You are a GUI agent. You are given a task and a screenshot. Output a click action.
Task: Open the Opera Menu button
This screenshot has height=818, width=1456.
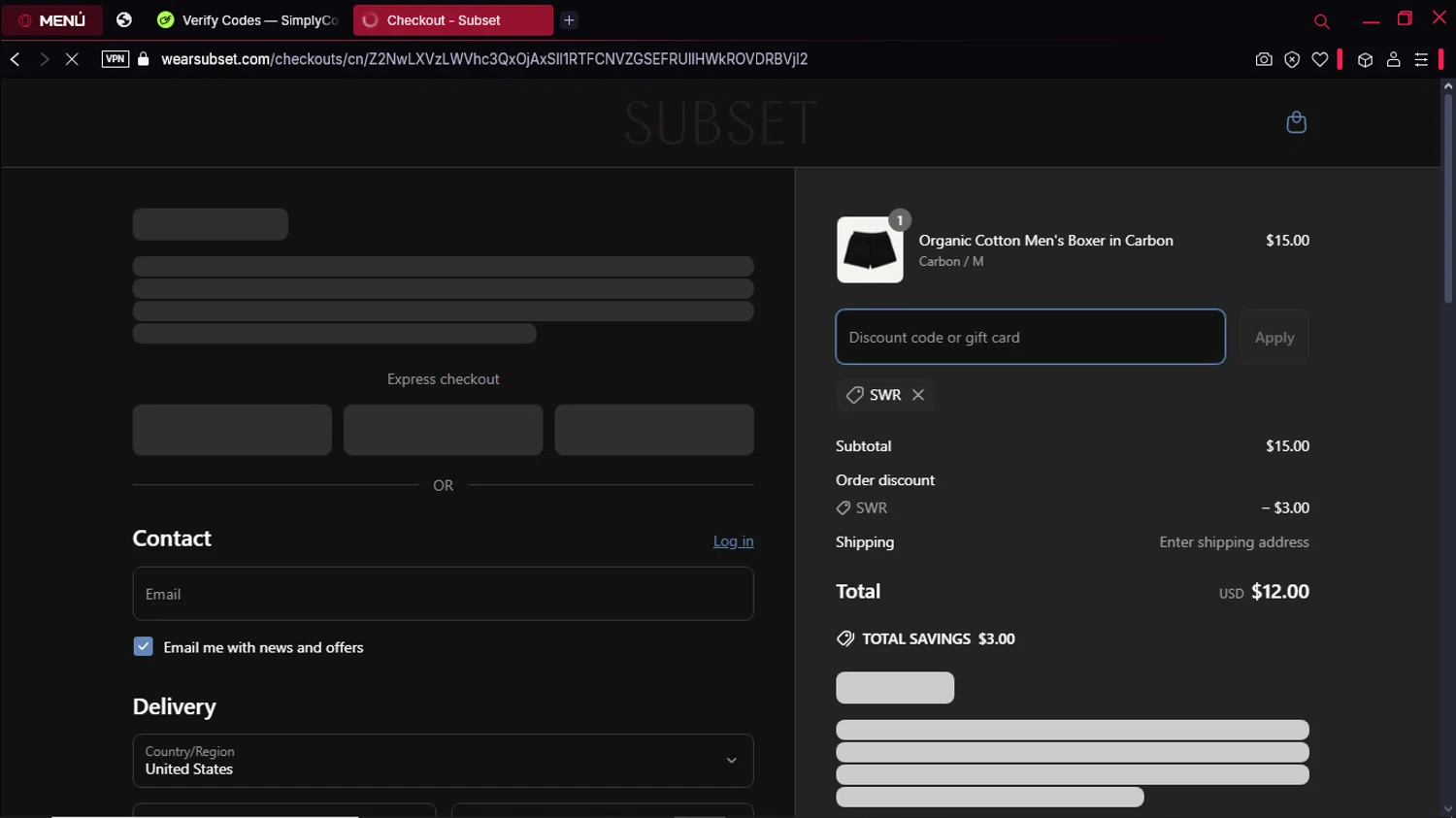pos(52,19)
